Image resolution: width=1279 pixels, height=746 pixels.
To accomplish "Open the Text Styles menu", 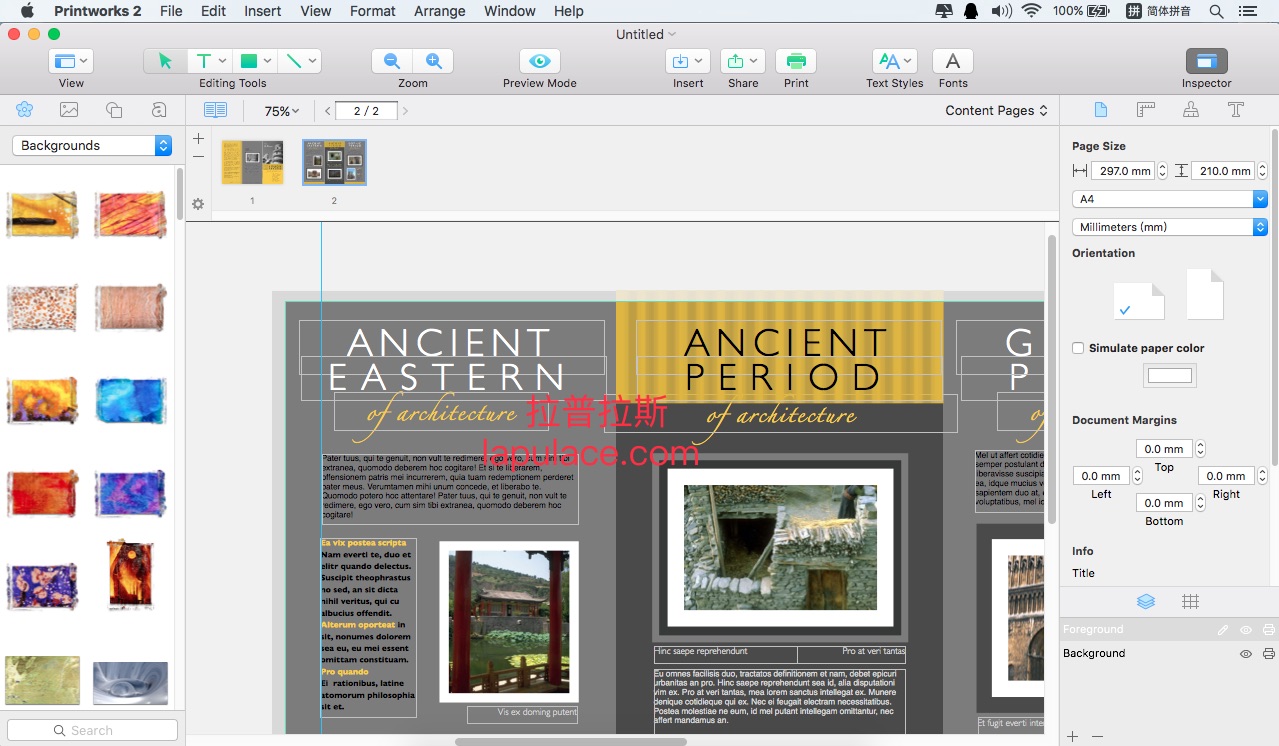I will [895, 61].
